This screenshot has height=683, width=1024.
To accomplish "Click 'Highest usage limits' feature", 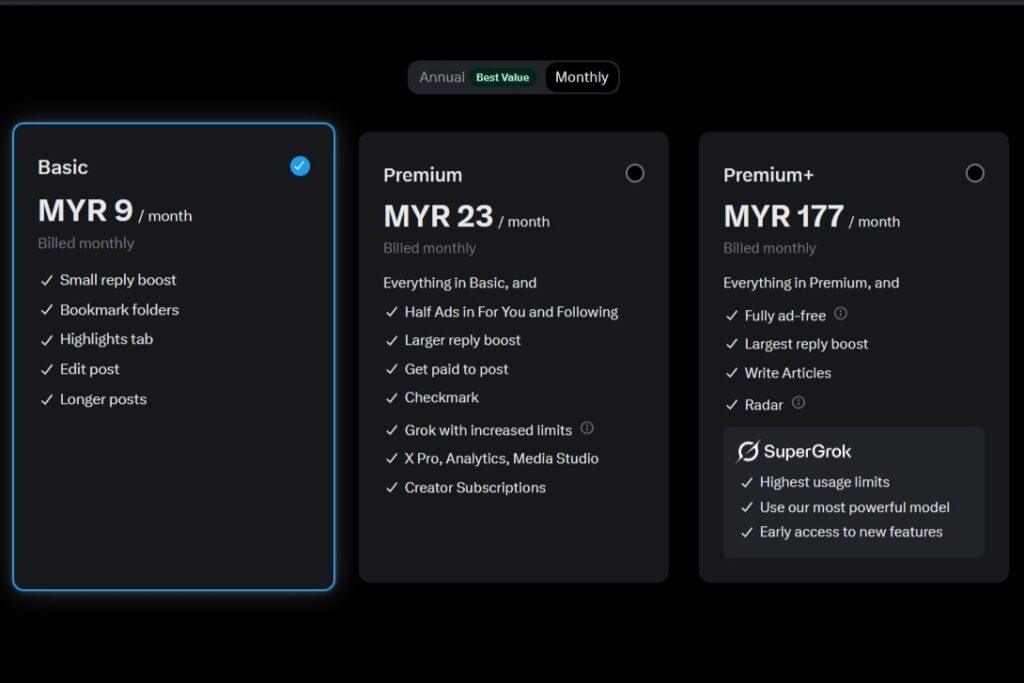I will click(824, 482).
